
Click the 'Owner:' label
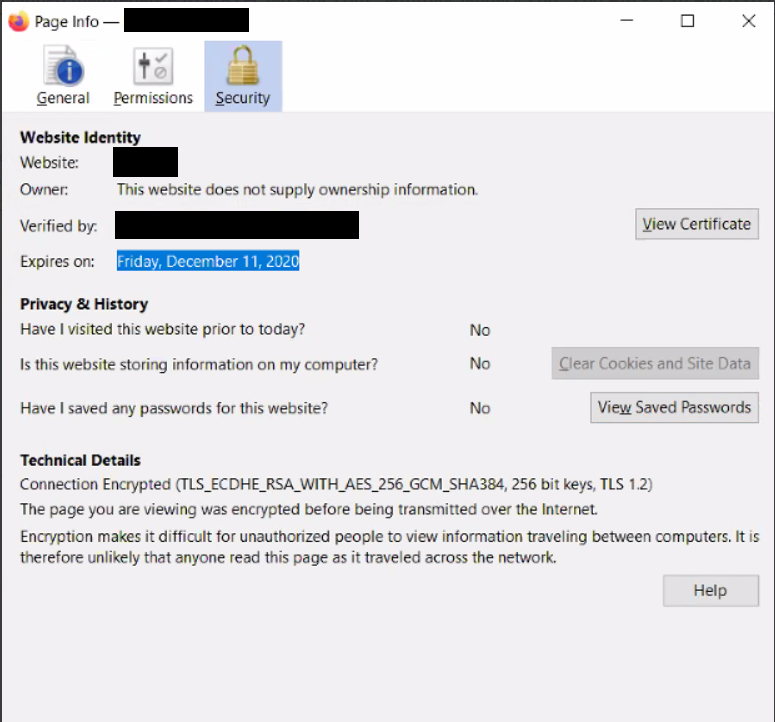pyautogui.click(x=44, y=189)
